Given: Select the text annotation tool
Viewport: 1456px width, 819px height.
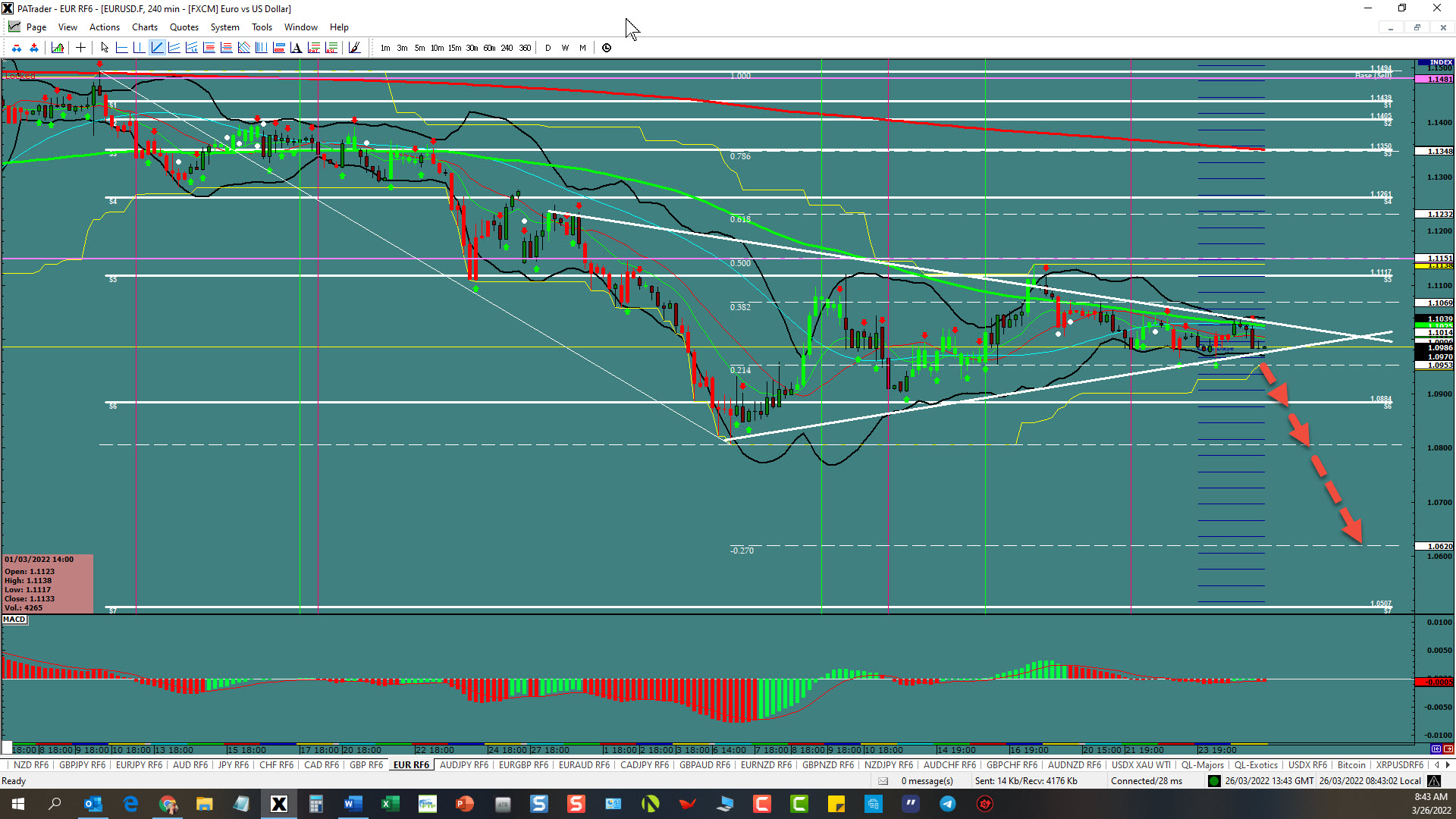Looking at the screenshot, I should coord(296,48).
